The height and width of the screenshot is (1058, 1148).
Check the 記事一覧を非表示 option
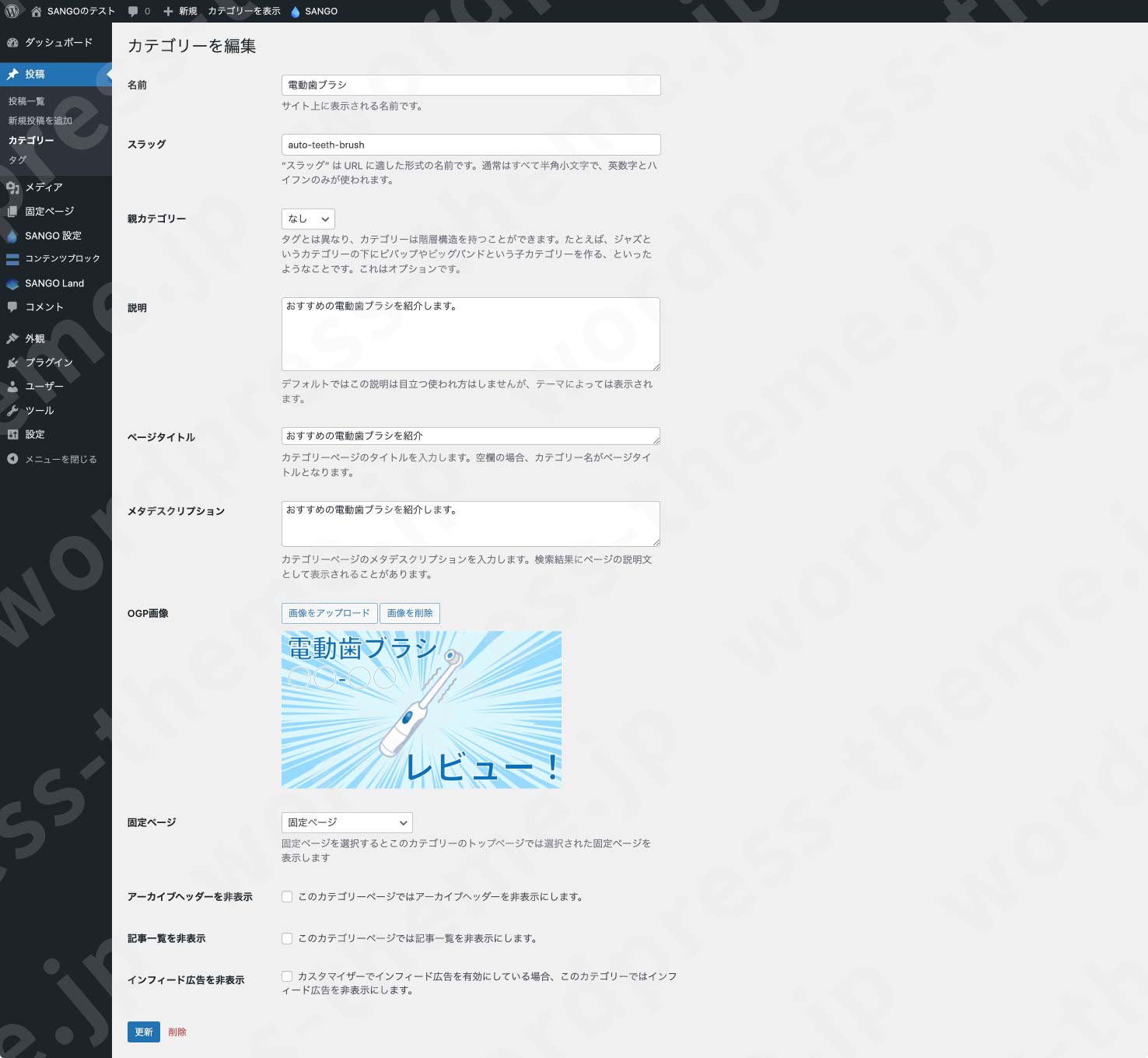tap(287, 938)
